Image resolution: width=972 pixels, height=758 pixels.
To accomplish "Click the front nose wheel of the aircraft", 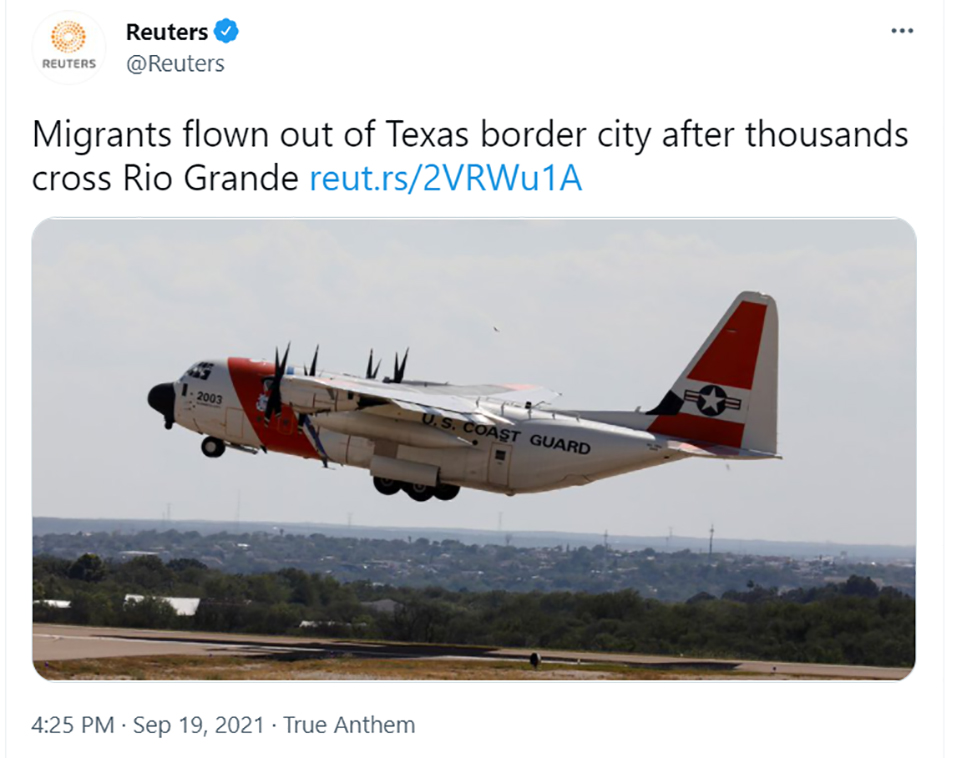I will point(213,446).
